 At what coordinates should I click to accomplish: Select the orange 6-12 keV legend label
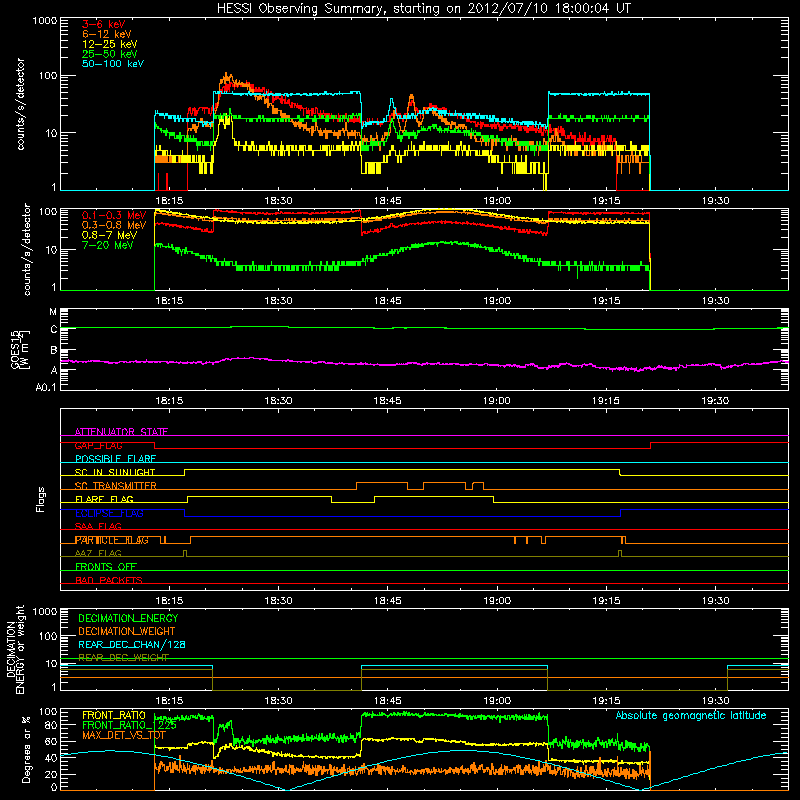coord(107,34)
